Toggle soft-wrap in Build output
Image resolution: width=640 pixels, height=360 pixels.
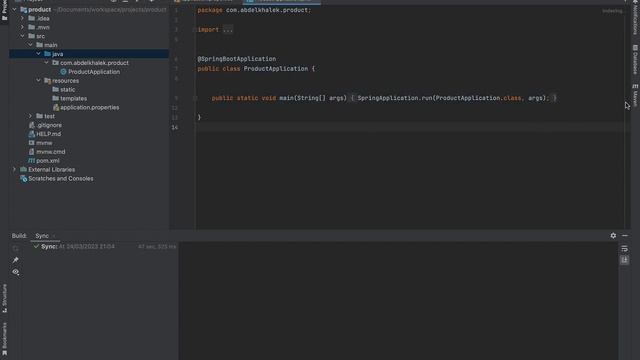[624, 249]
